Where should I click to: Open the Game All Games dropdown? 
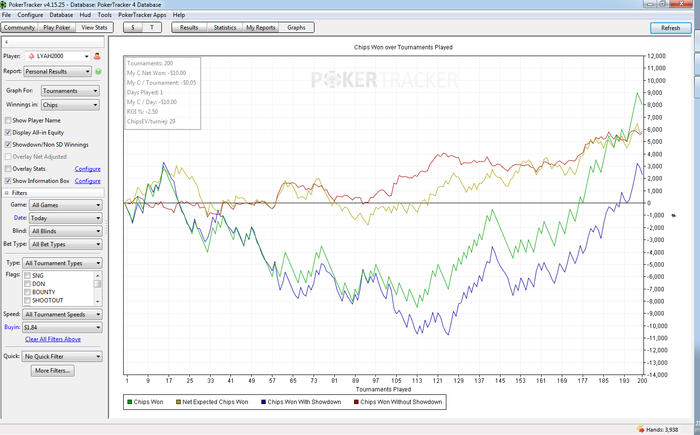coord(66,205)
